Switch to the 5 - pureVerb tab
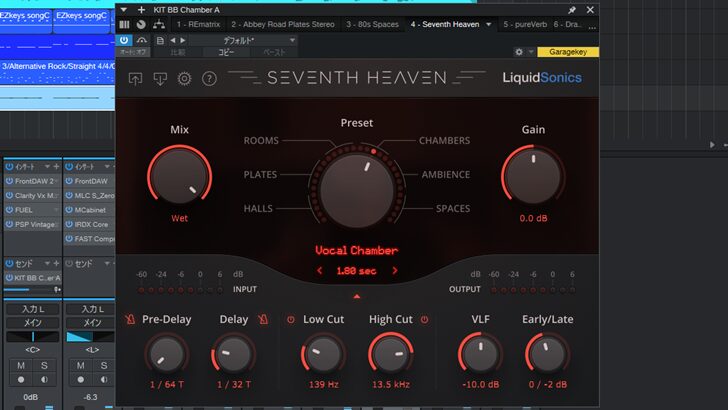 pos(525,24)
